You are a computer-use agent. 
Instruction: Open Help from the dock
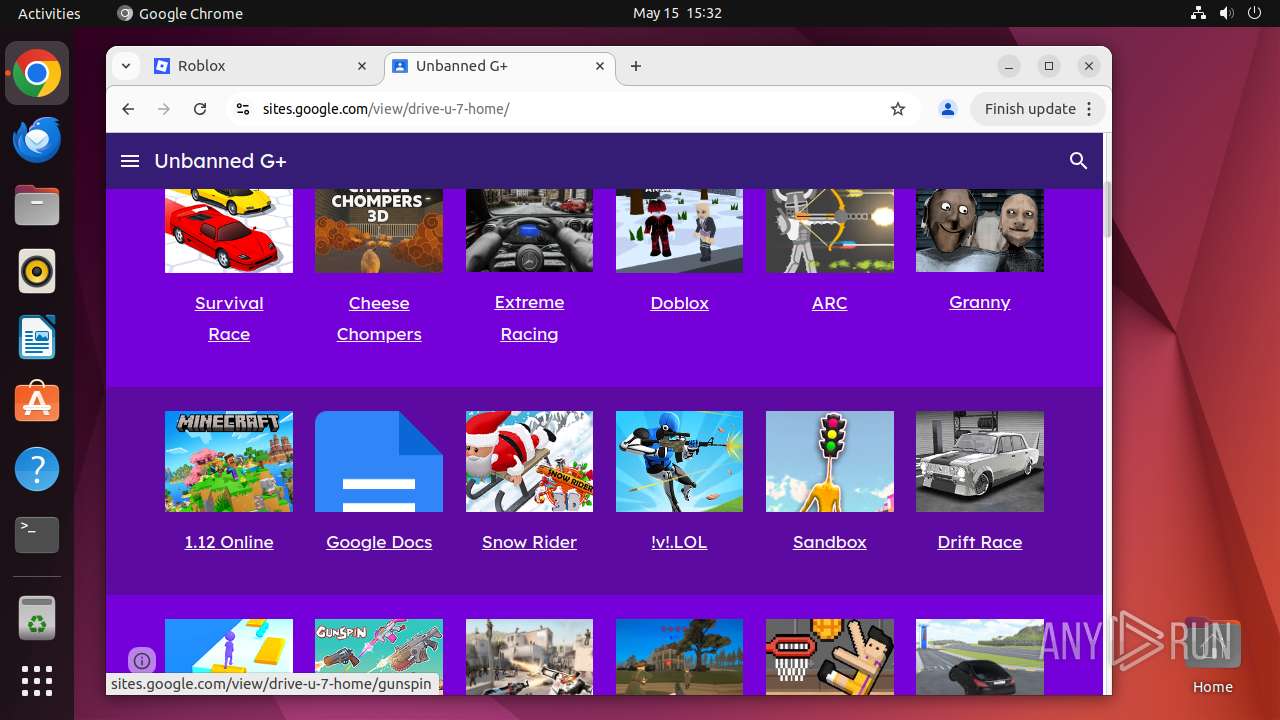point(37,469)
